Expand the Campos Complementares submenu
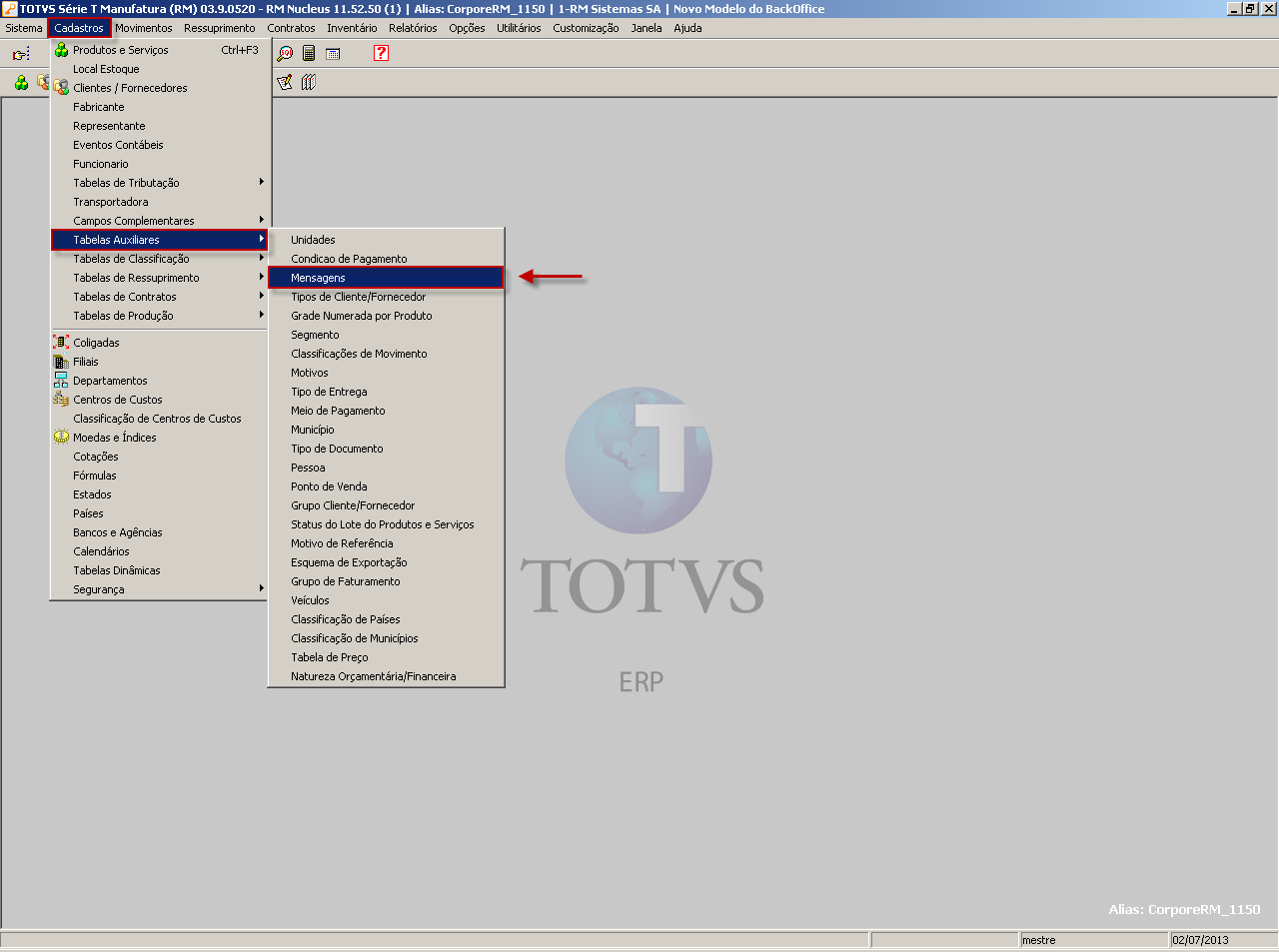Image resolution: width=1279 pixels, height=952 pixels. [x=161, y=221]
